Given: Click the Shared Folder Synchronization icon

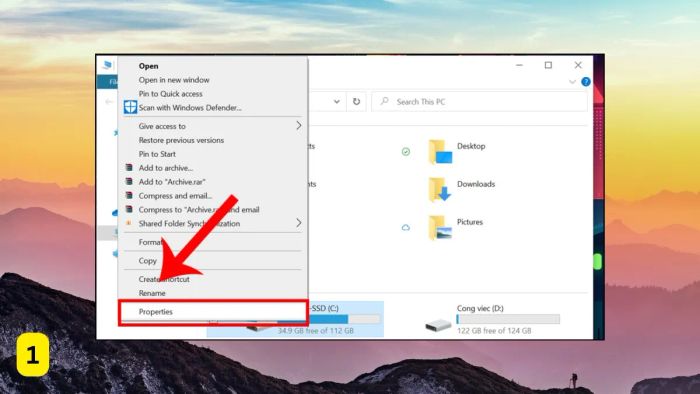Looking at the screenshot, I should point(129,223).
